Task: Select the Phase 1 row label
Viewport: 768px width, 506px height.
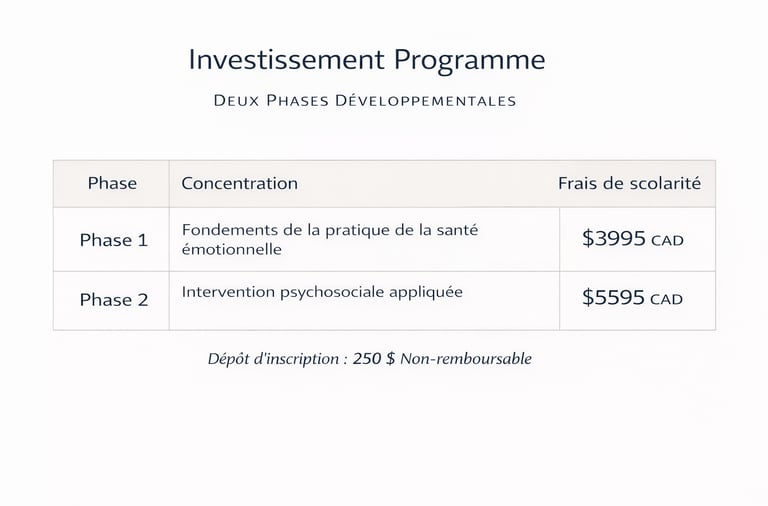Action: tap(114, 240)
